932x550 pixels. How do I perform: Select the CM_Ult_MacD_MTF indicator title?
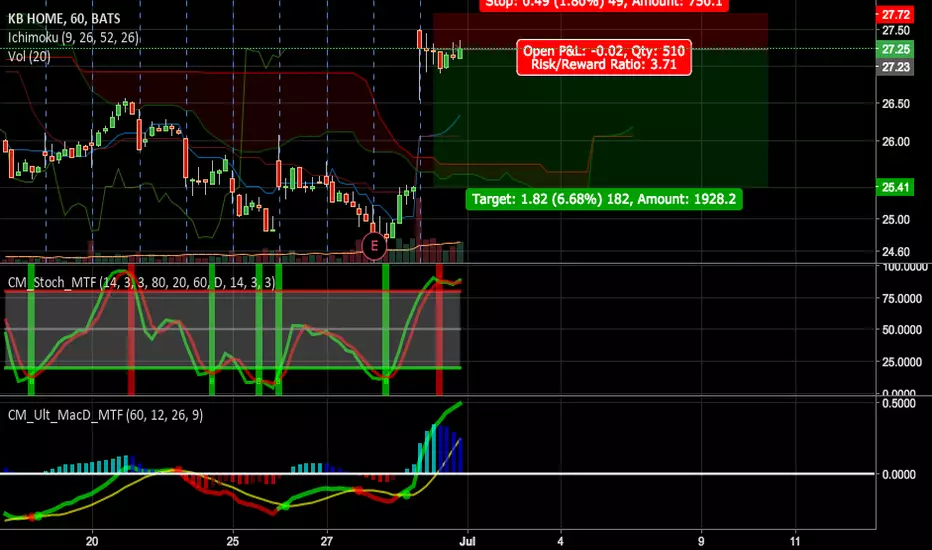pos(105,415)
